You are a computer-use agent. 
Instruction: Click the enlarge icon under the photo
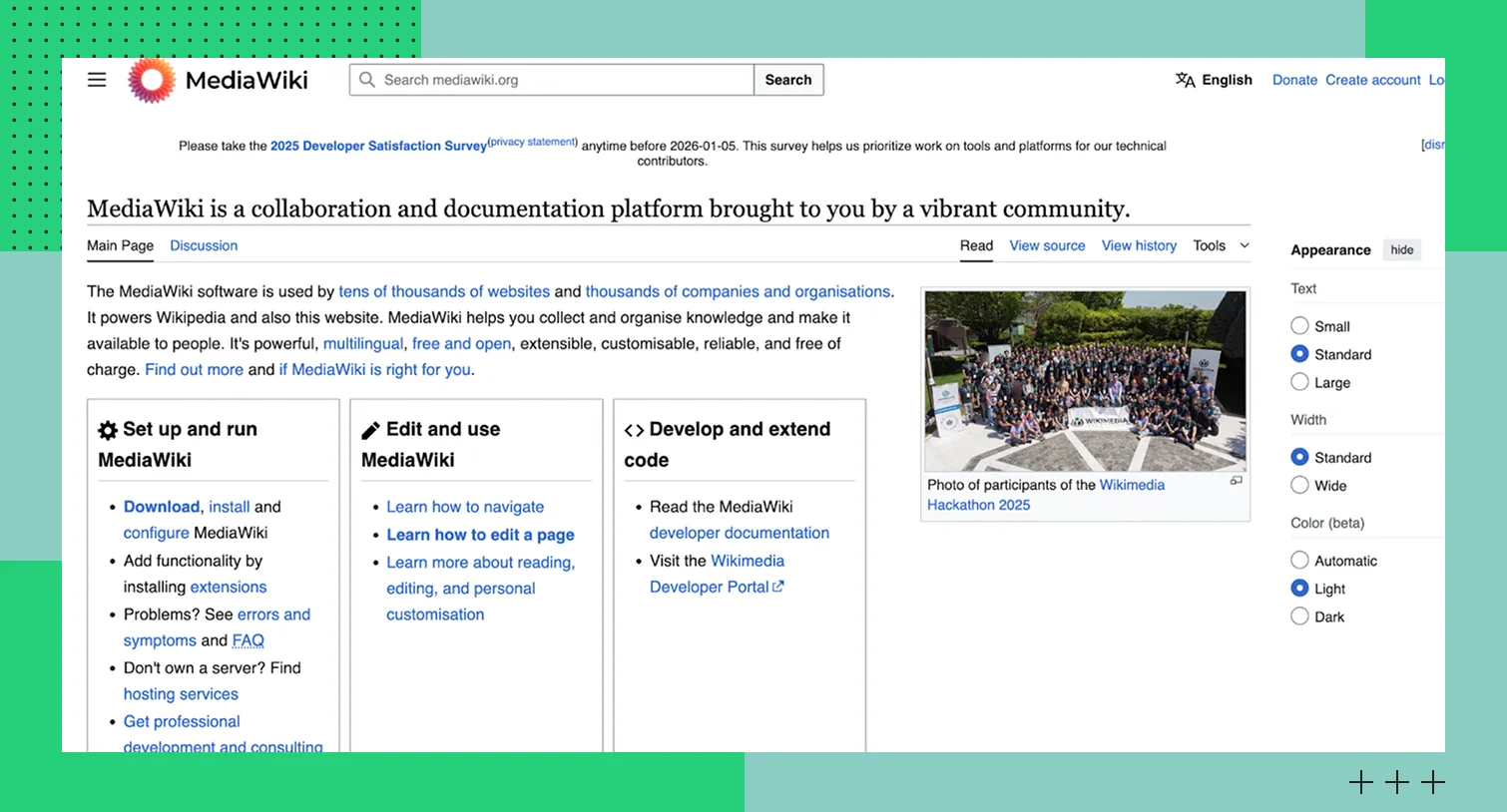1236,481
